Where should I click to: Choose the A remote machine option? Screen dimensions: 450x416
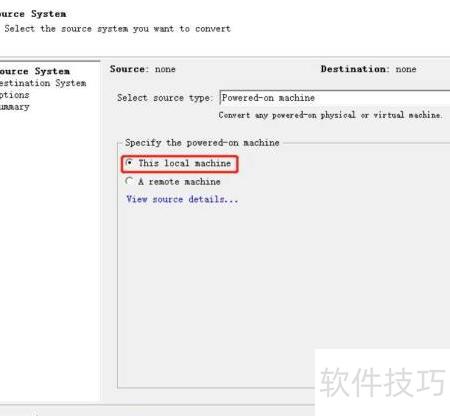129,181
